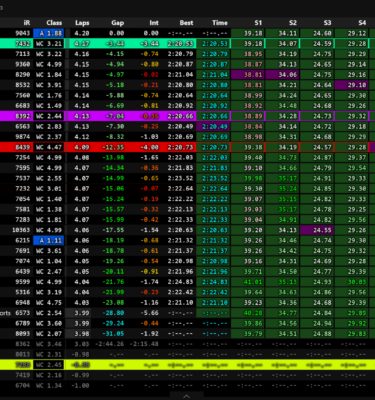Select the red highlighted row with iR 8439
This screenshot has height=400, width=375.
coord(187,147)
